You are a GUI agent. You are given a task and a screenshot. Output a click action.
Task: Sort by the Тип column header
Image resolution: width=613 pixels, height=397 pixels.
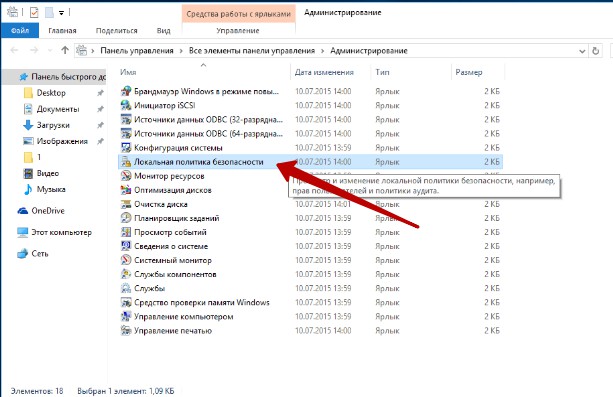point(411,72)
